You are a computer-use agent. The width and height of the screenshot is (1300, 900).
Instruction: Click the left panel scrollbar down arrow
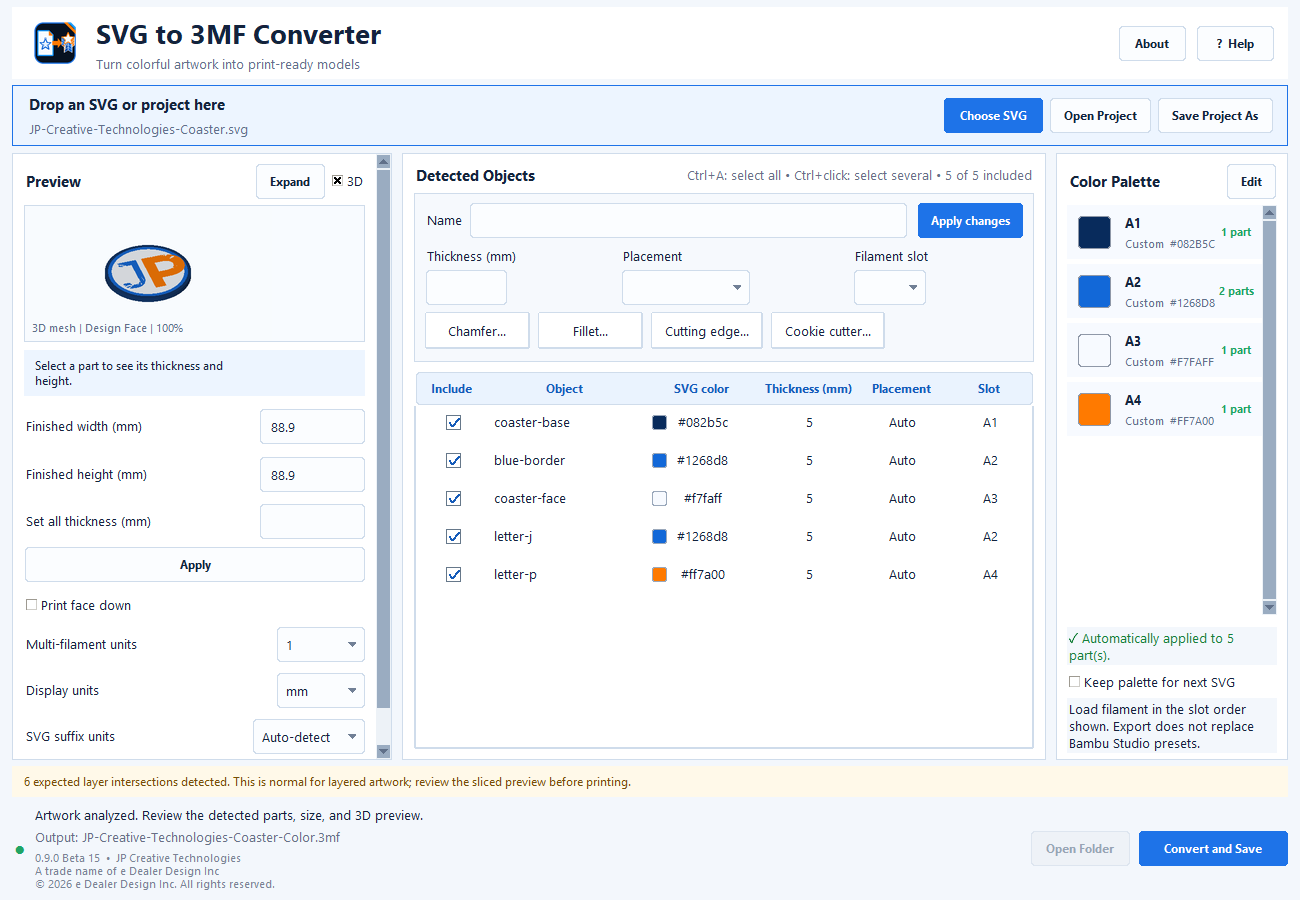[x=383, y=751]
